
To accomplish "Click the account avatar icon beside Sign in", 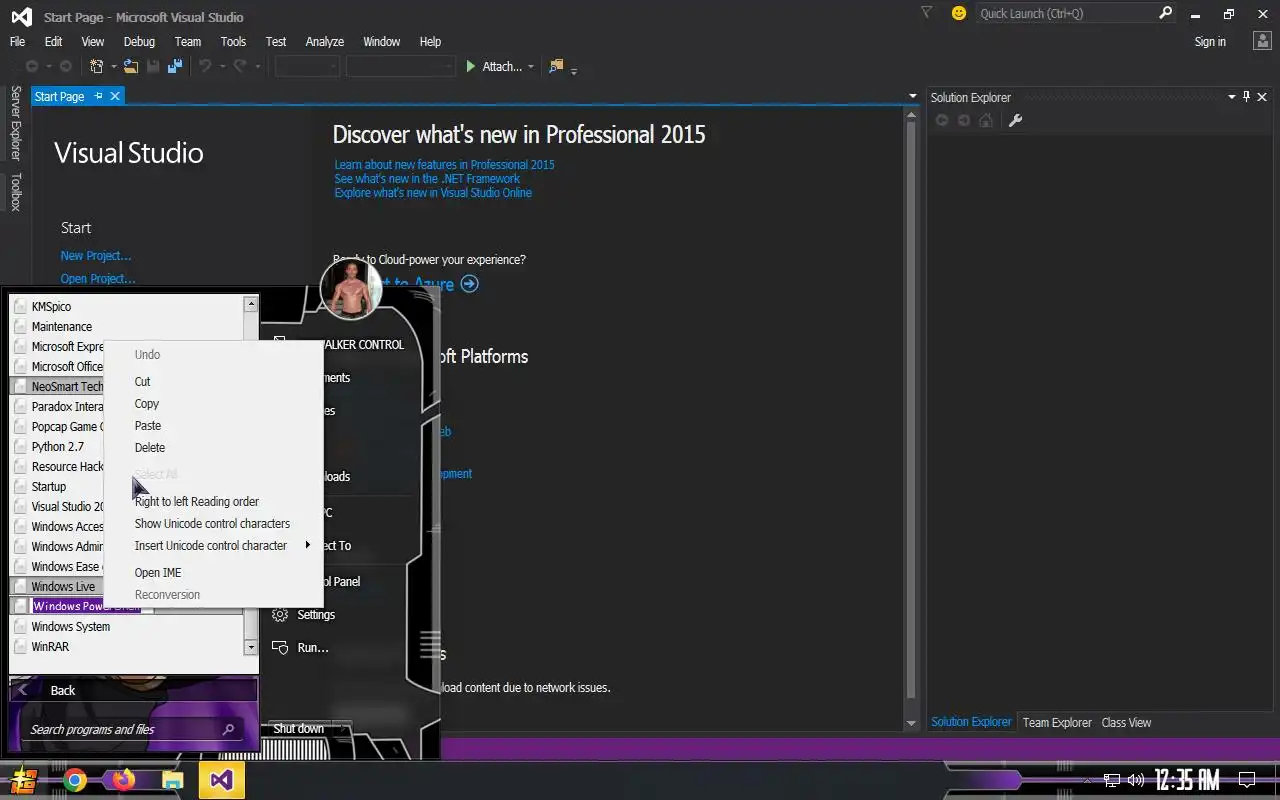I will pyautogui.click(x=1261, y=41).
